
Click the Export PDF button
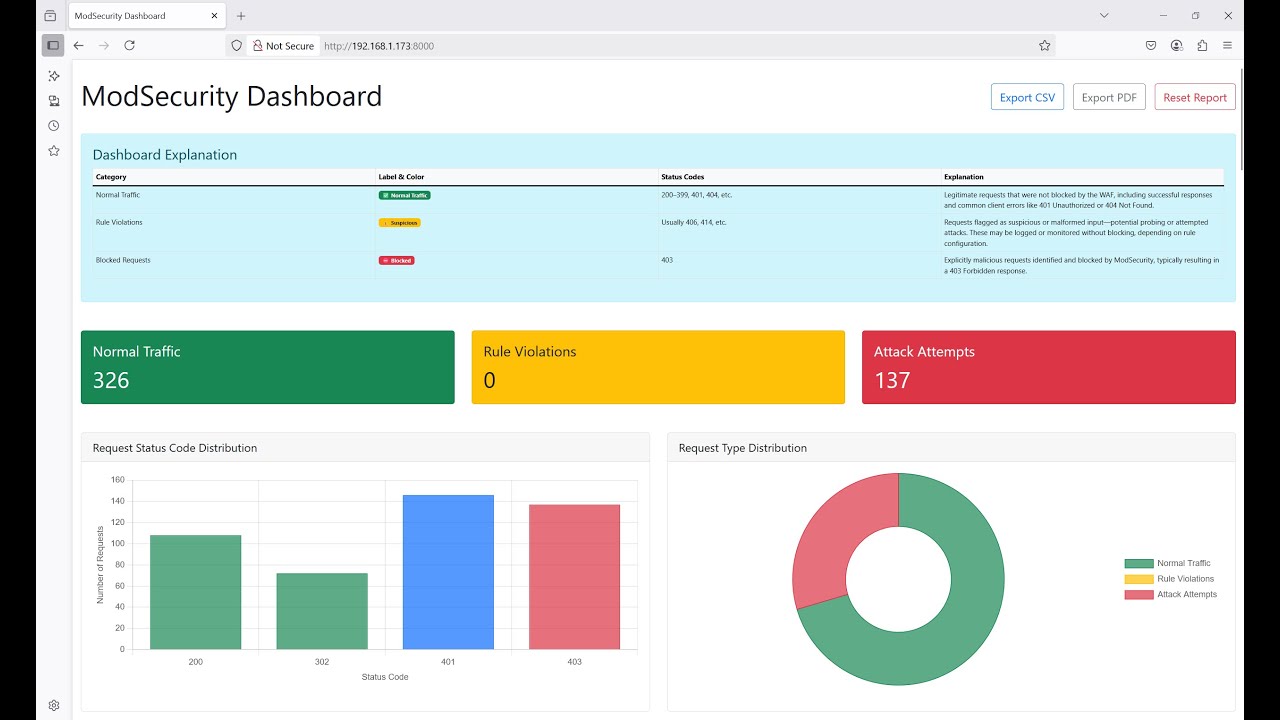[1109, 97]
